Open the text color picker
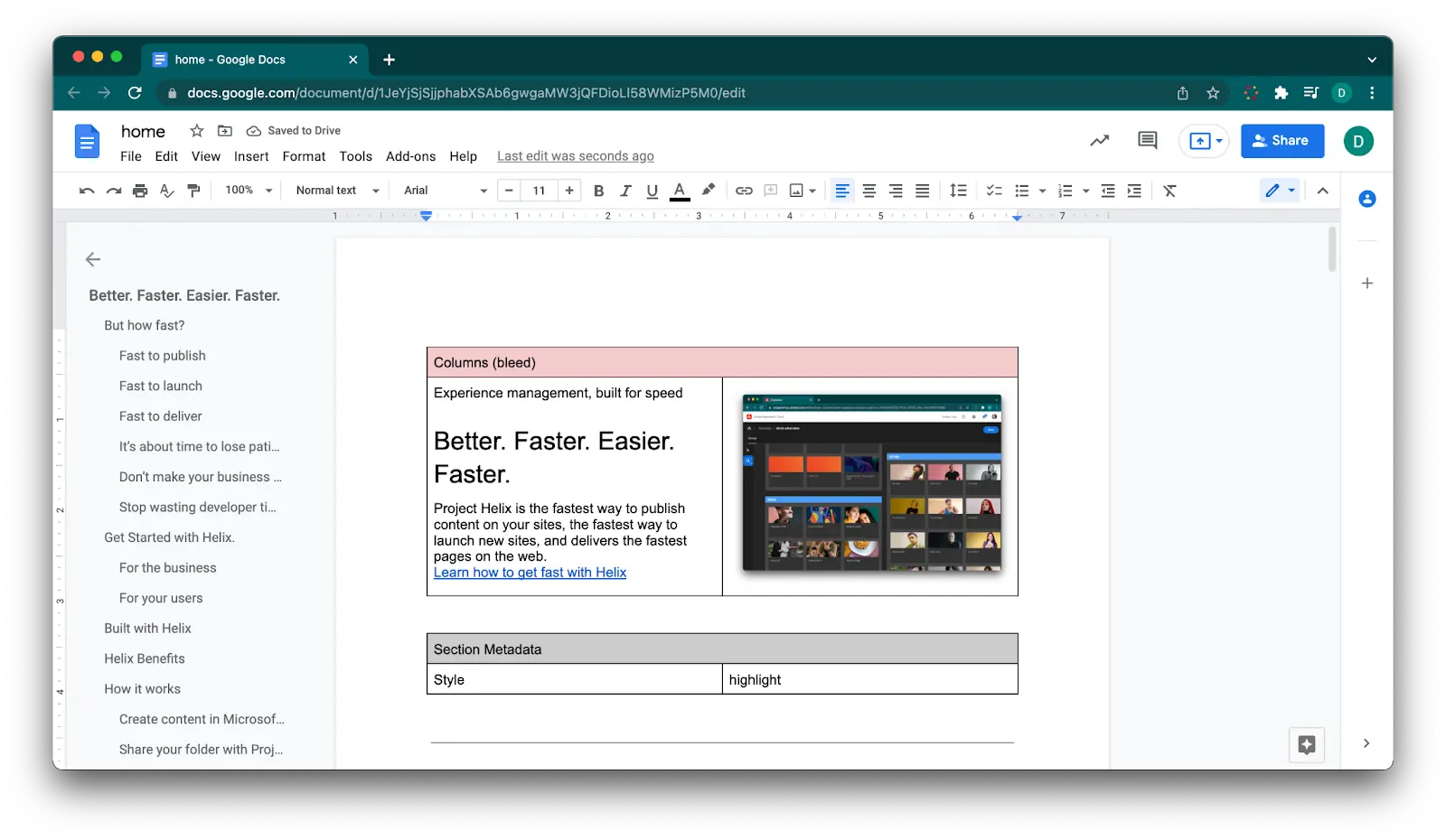Screen dimensions: 1446x840 [680, 191]
